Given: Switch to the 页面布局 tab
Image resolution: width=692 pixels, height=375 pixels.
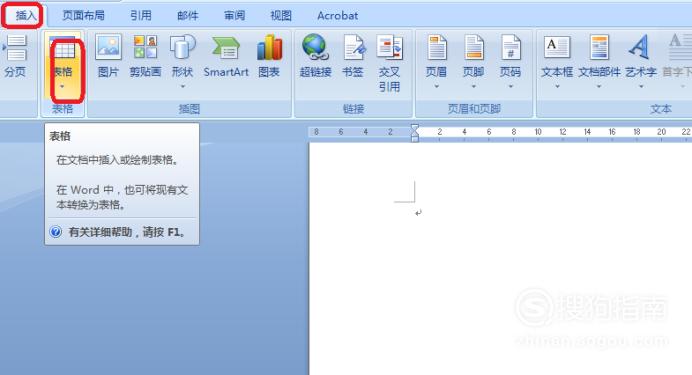Looking at the screenshot, I should click(x=83, y=15).
